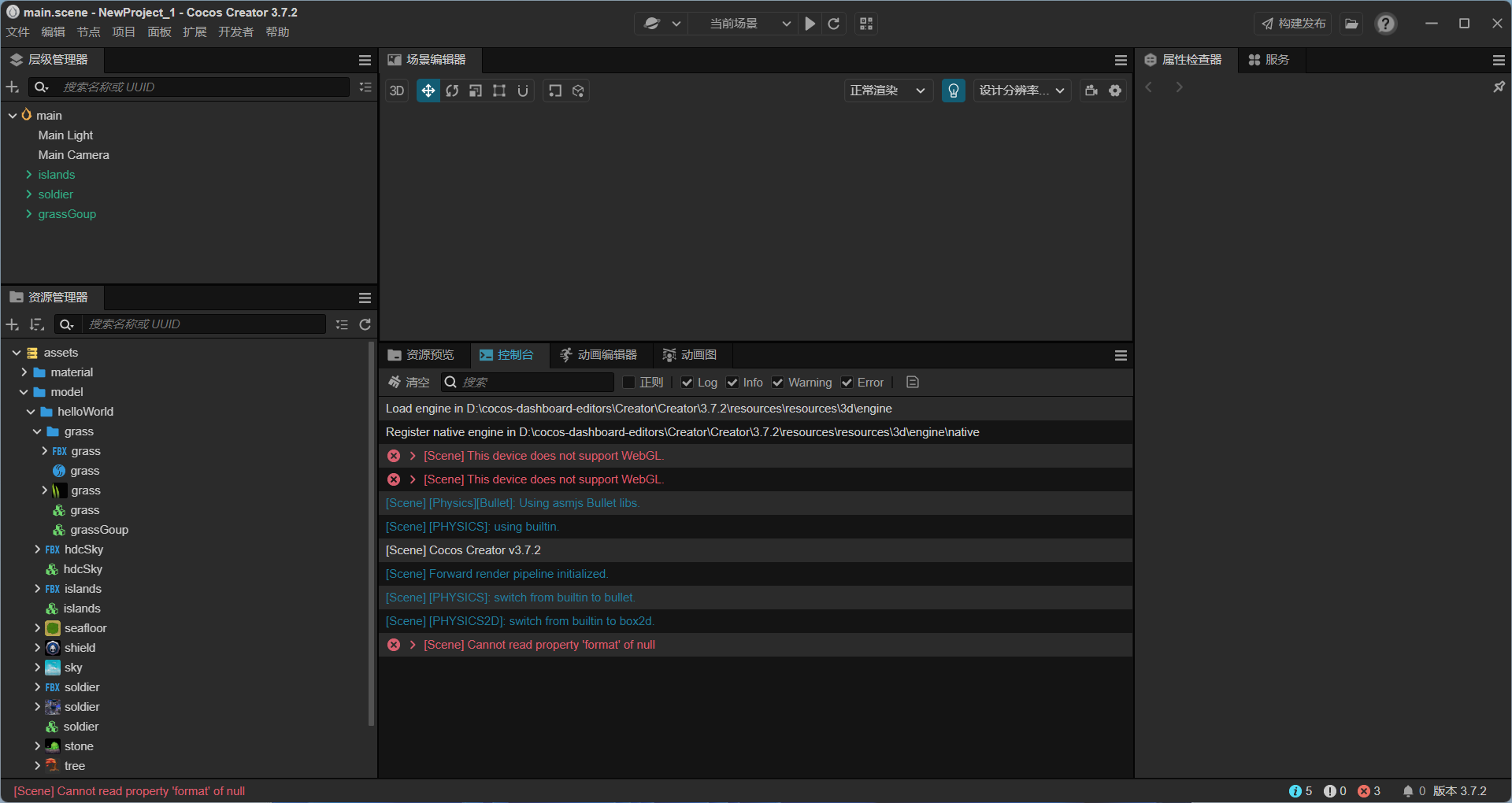Screen dimensions: 1512x803
Task: Expand the islands node in hierarchy
Action: point(29,175)
